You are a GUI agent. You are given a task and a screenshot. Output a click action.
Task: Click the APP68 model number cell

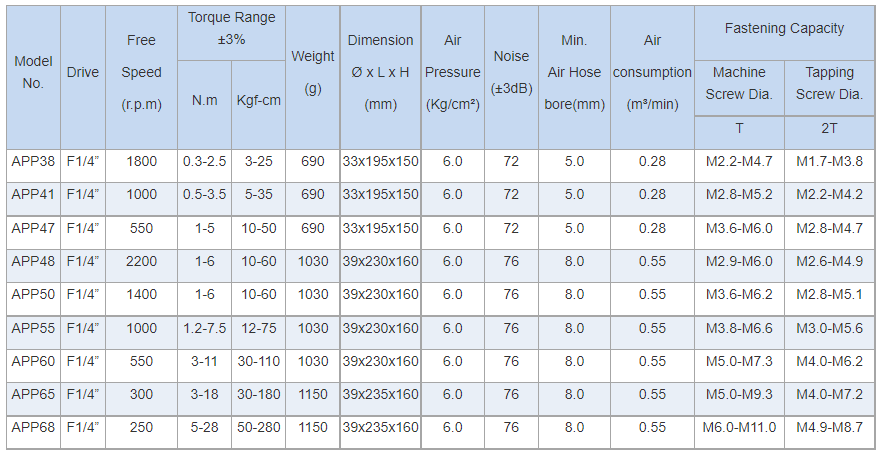pyautogui.click(x=33, y=428)
